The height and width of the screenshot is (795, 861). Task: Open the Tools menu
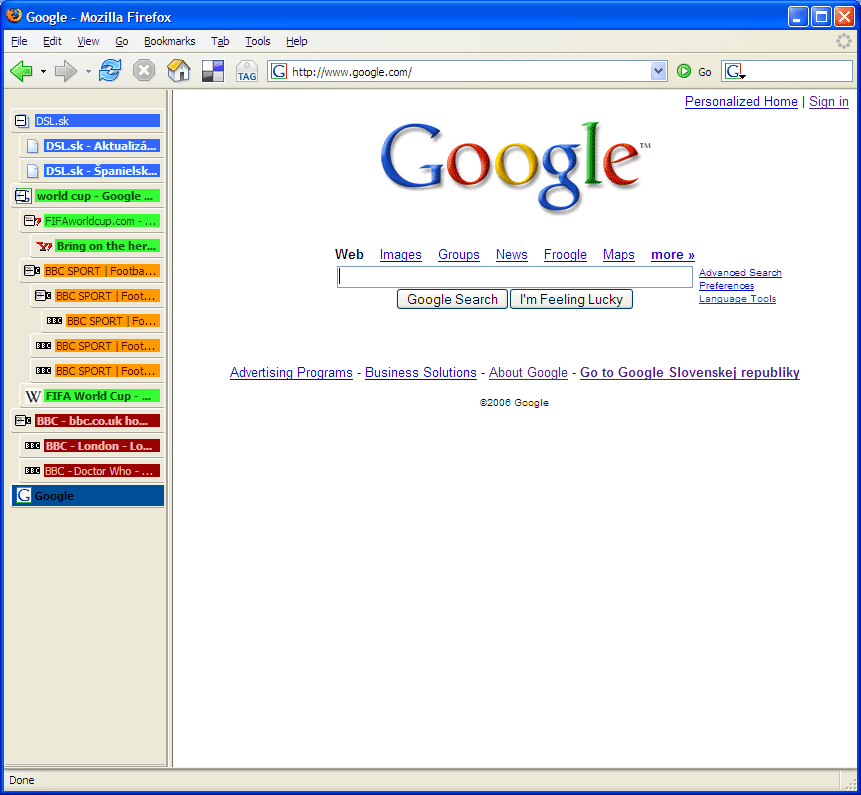tap(258, 41)
